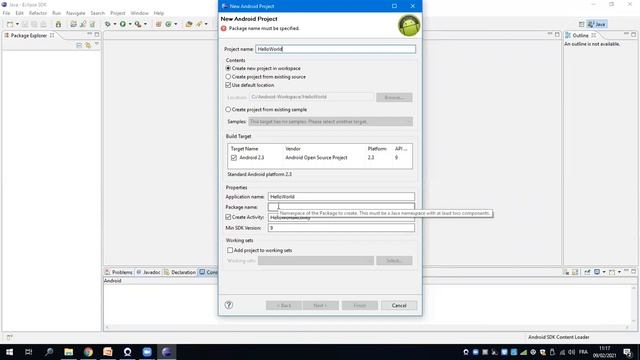This screenshot has height=360, width=640.
Task: Switch to the Problems tab
Action: [x=119, y=272]
